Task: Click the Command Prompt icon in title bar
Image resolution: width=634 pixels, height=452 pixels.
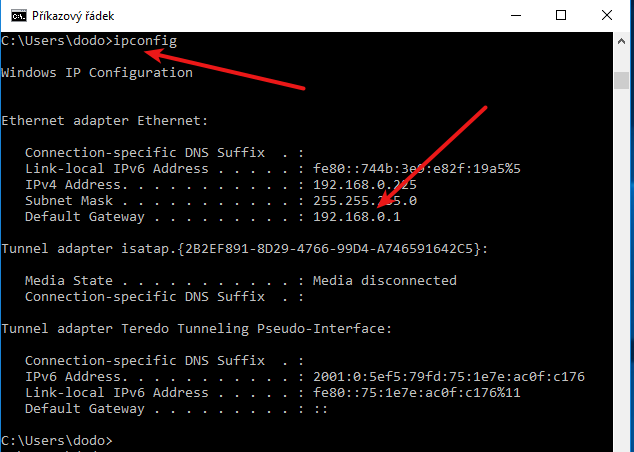Action: [12, 16]
